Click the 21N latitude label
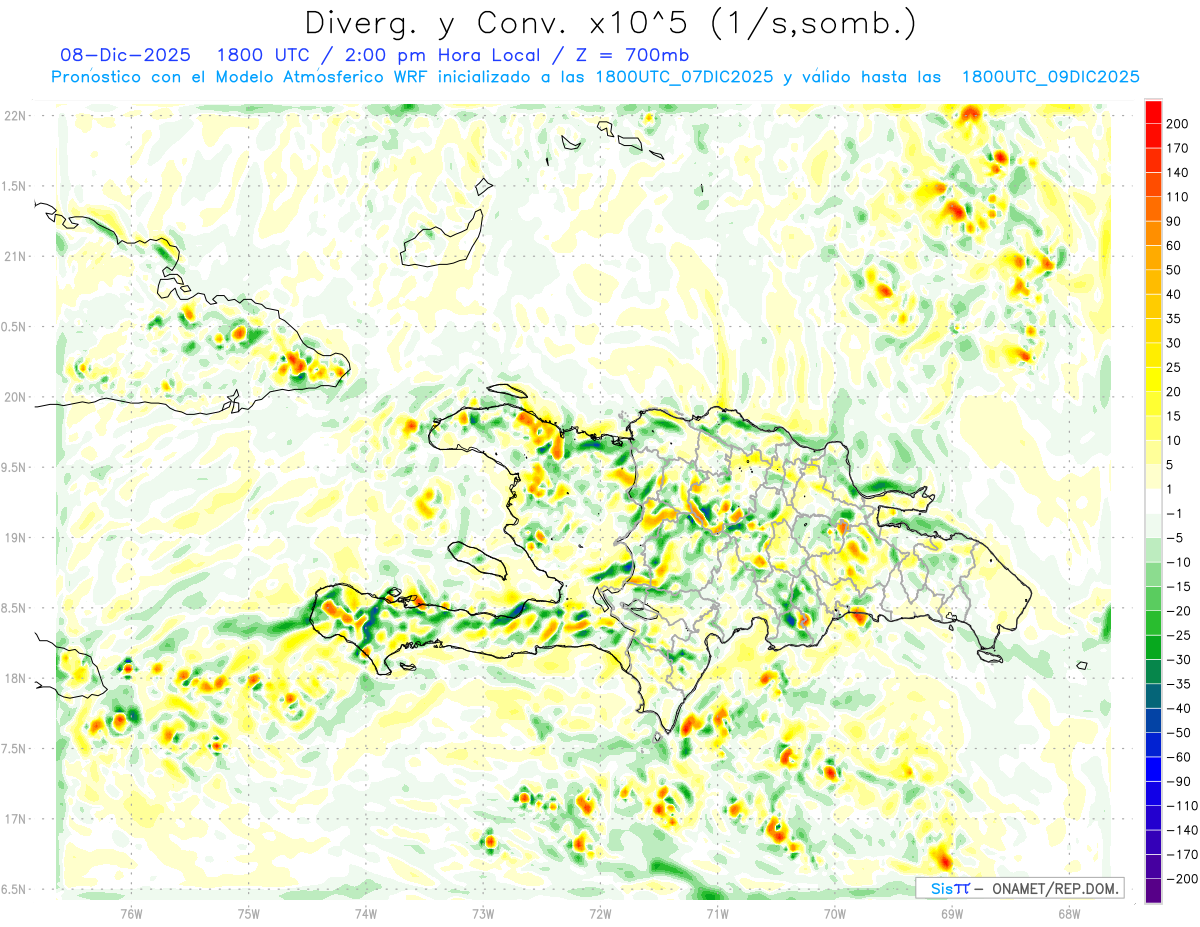This screenshot has height=927, width=1200. coord(14,256)
